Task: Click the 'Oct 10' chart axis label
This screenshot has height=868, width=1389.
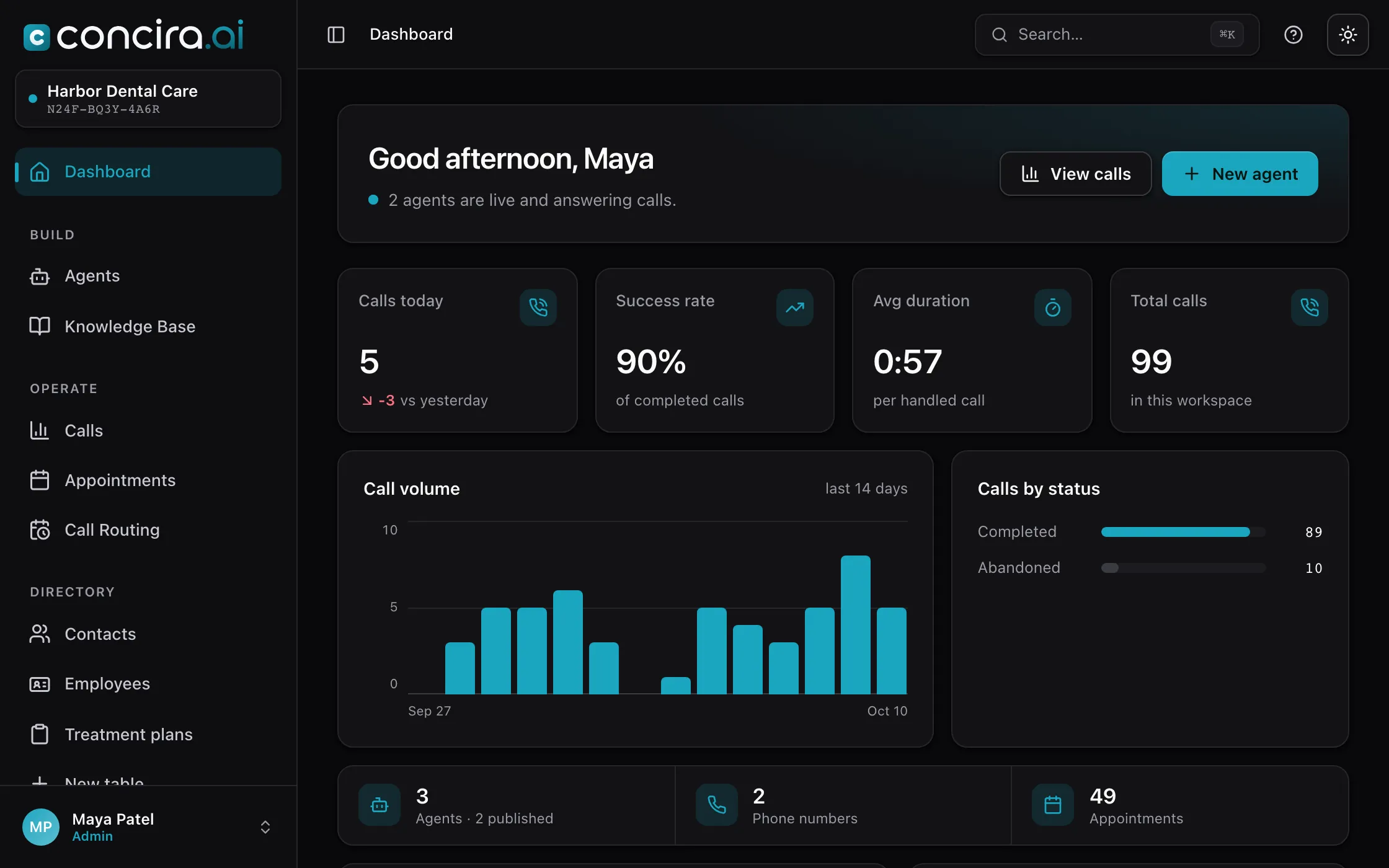Action: tap(887, 711)
